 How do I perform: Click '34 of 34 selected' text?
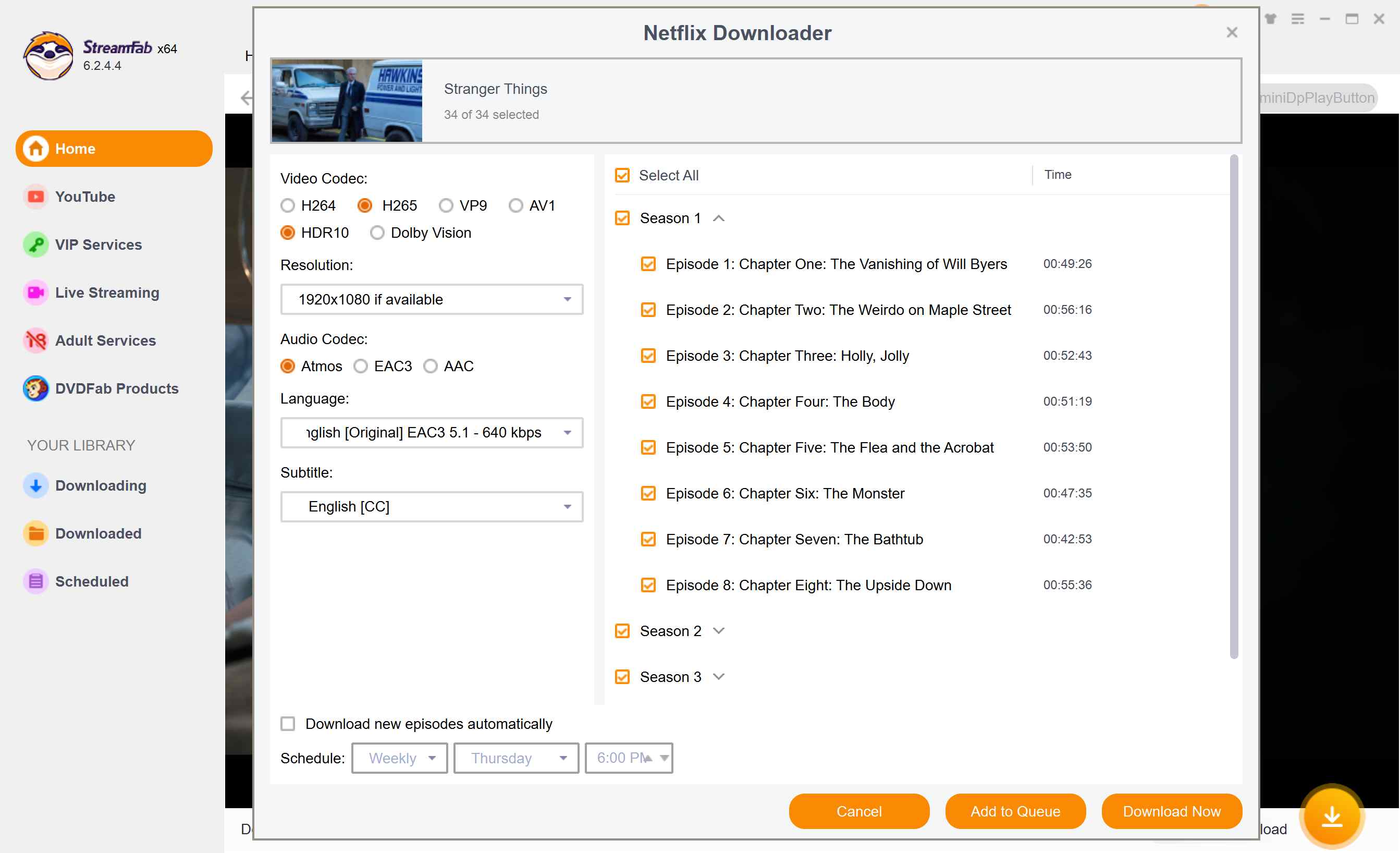click(x=491, y=114)
